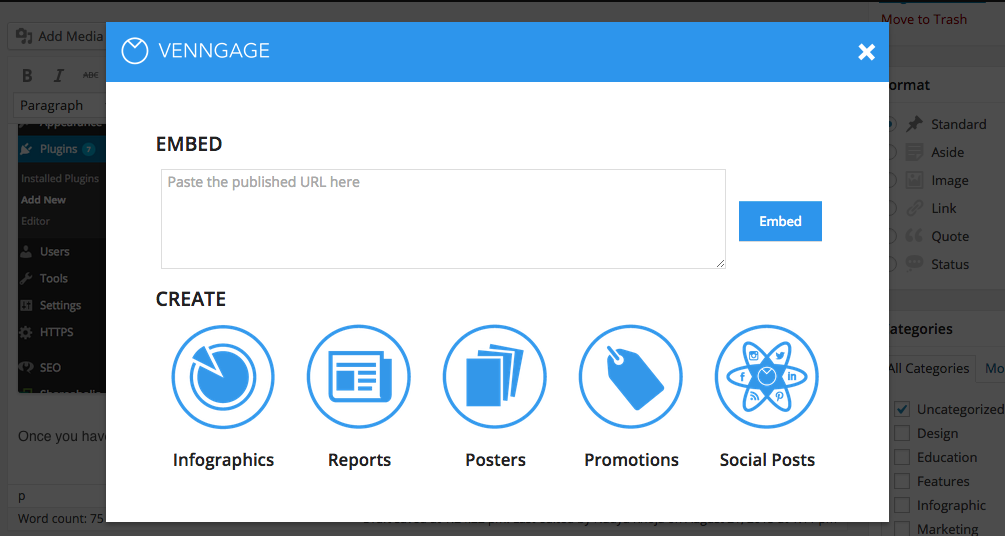Click the Aside document icon

click(x=914, y=152)
